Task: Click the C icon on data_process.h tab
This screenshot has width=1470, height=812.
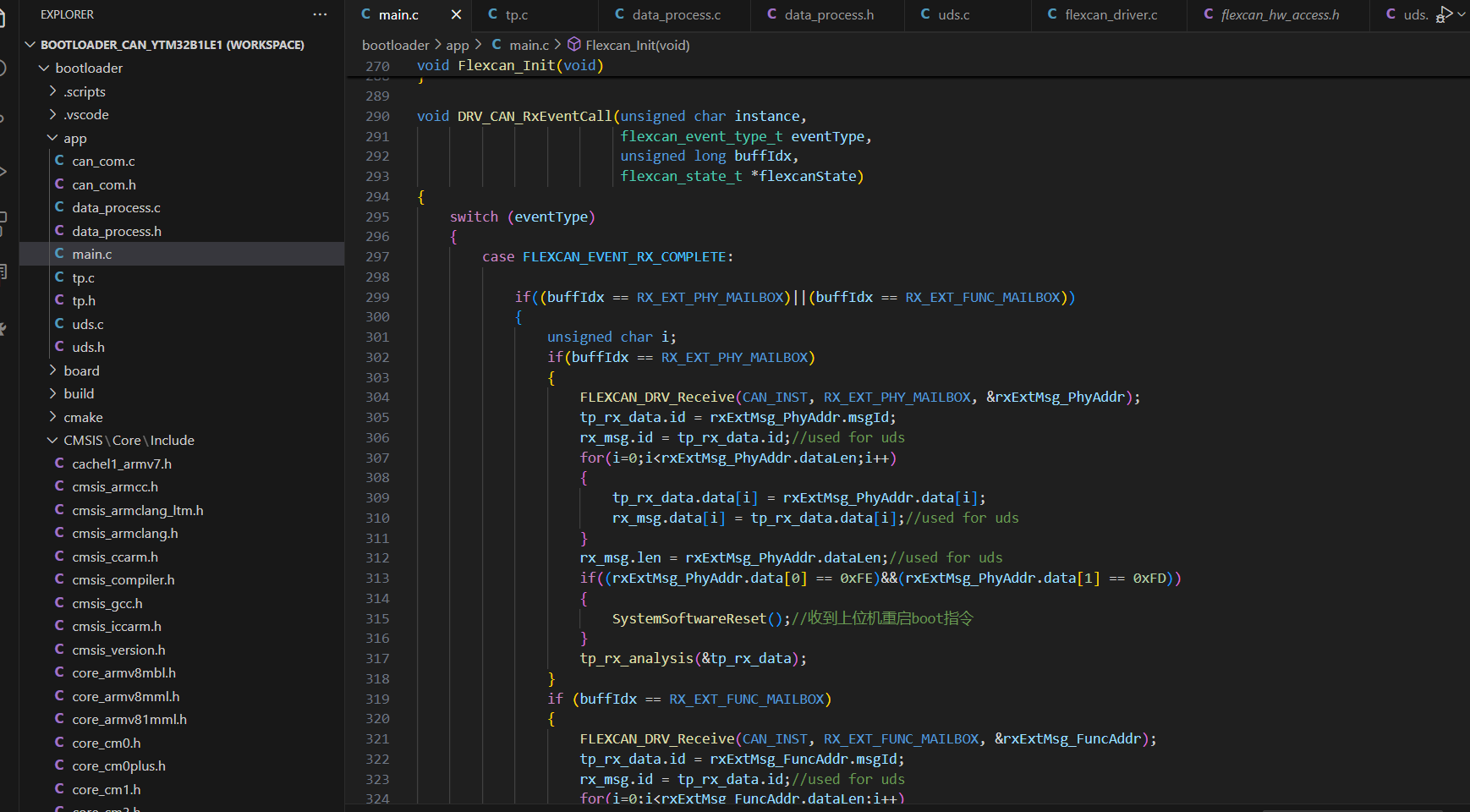Action: [771, 14]
